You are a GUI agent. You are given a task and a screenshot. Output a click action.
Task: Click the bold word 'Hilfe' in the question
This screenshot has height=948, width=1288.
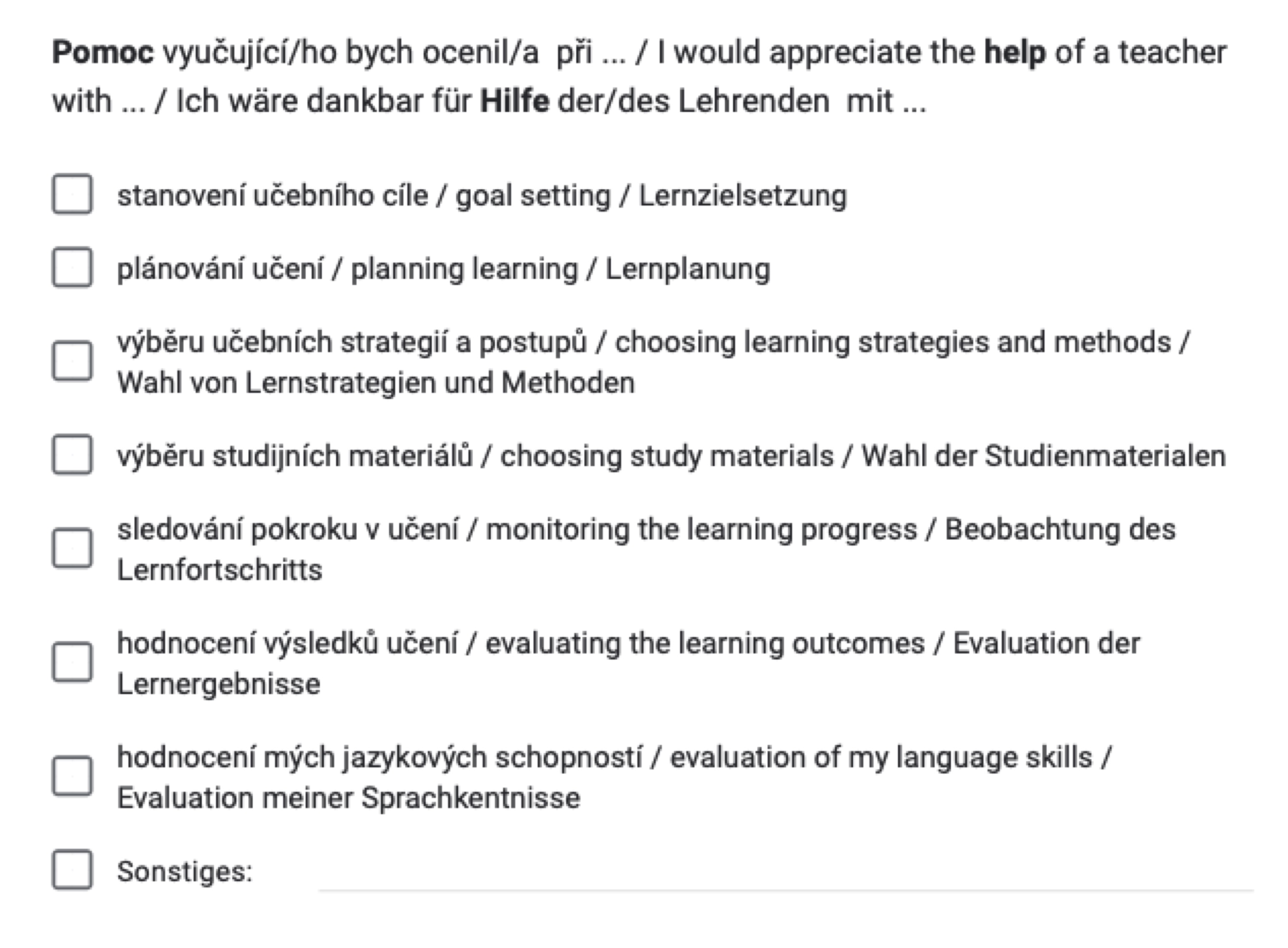click(x=514, y=102)
